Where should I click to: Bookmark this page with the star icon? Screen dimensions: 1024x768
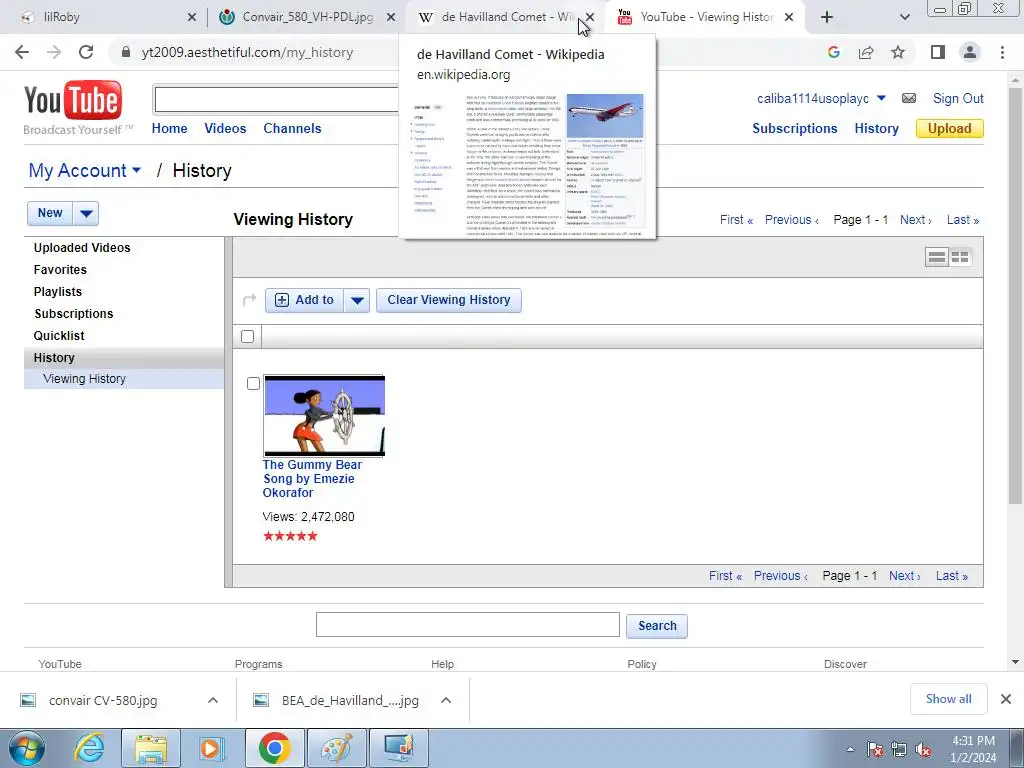coord(898,52)
